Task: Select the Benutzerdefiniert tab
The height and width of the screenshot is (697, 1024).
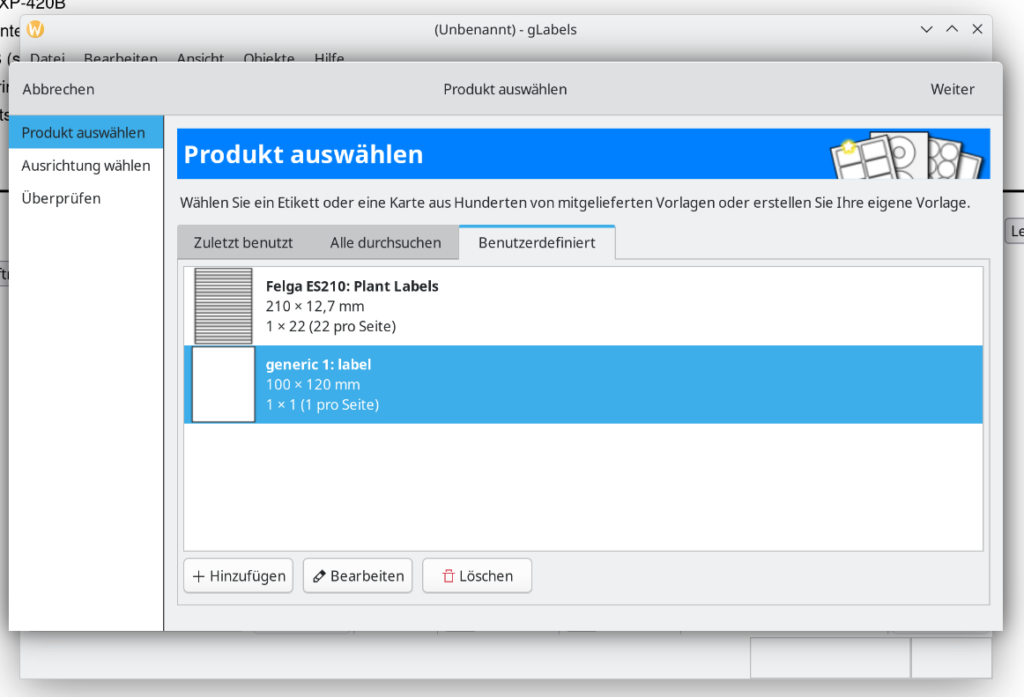Action: 536,243
